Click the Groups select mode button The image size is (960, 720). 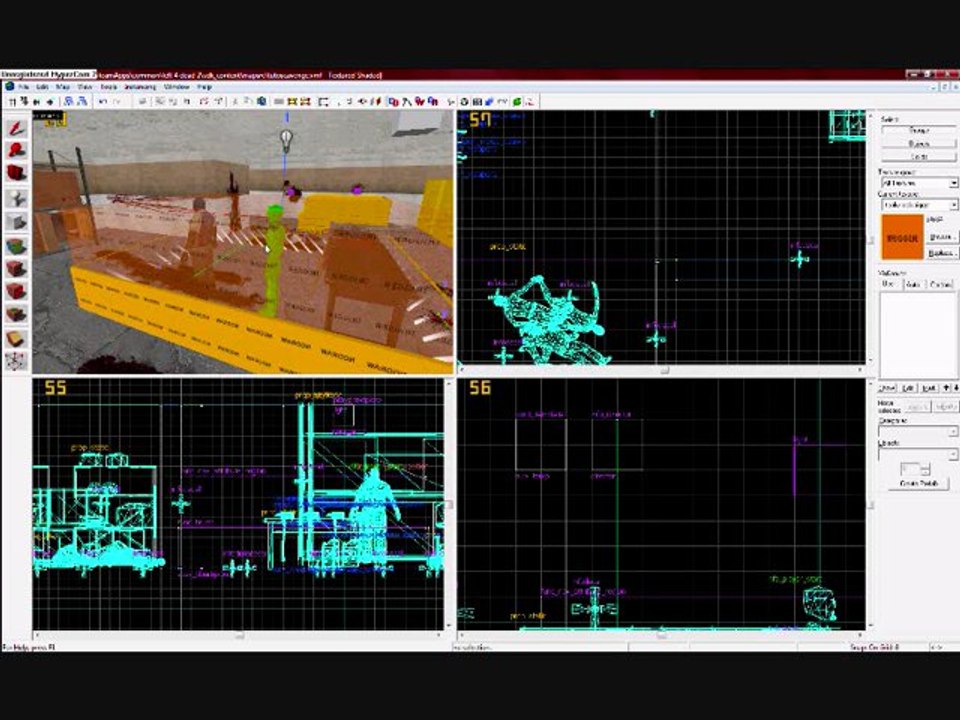click(x=918, y=130)
